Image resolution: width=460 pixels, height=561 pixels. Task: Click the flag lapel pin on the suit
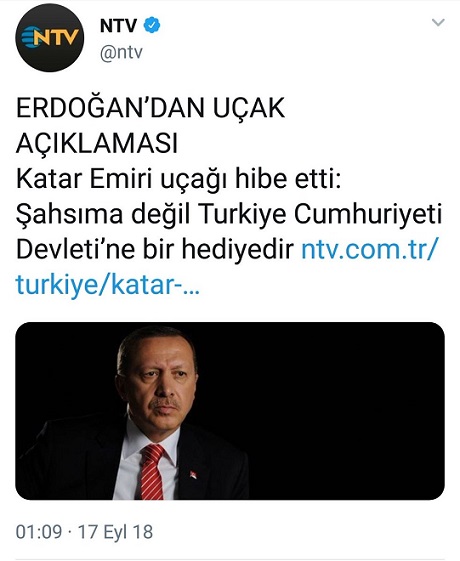pos(193,475)
